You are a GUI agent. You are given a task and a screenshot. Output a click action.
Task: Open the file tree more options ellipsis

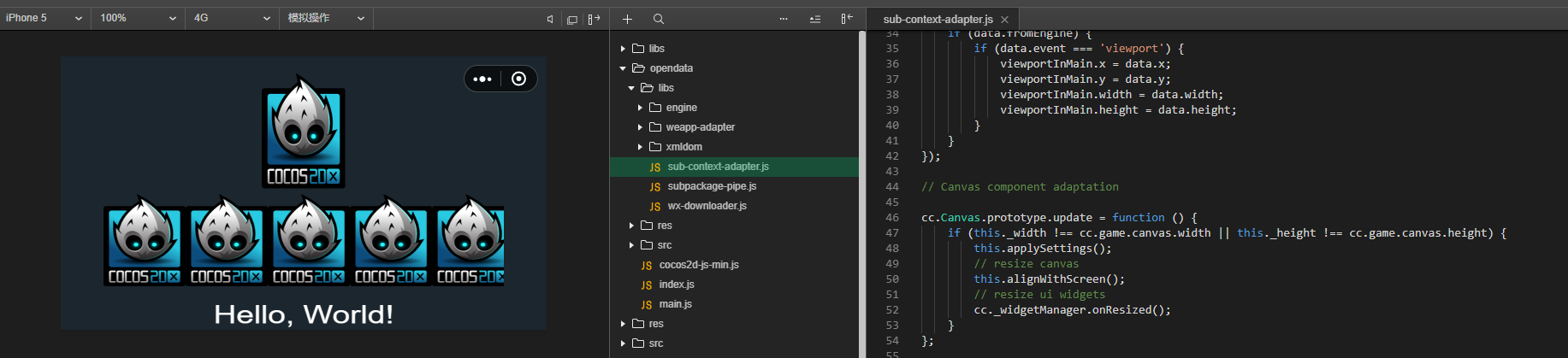click(x=784, y=19)
